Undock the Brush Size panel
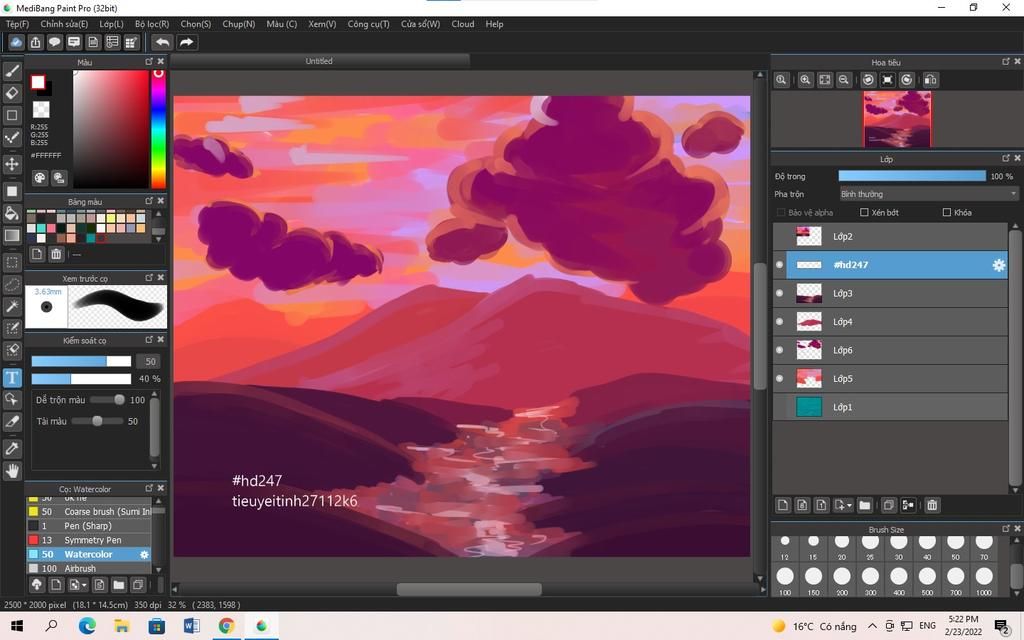Screen dimensions: 1024x640 (x=1006, y=528)
